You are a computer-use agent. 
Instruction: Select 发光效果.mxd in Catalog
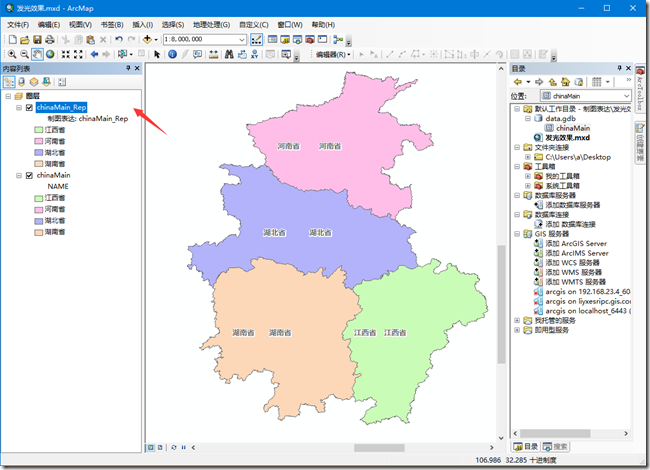tap(562, 138)
